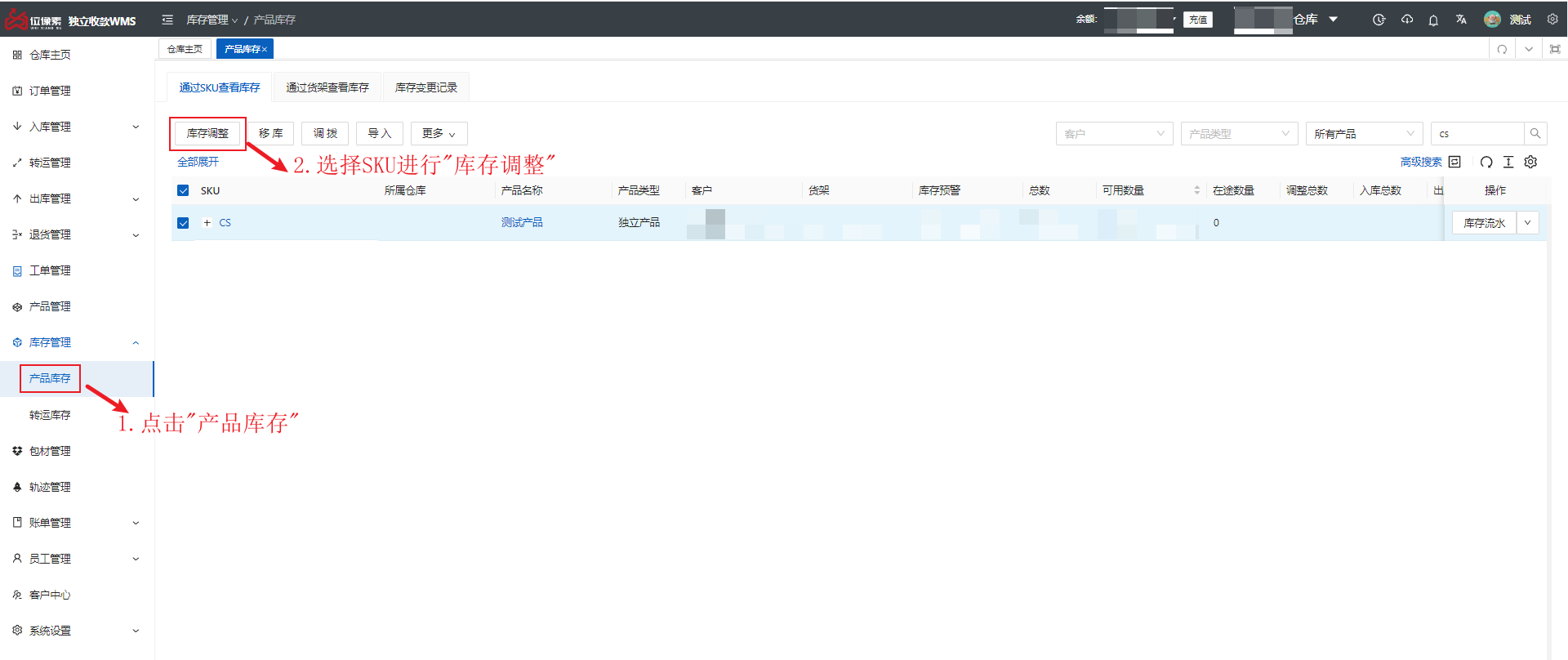The width and height of the screenshot is (1568, 660).
Task: Open the header settings gear
Action: pyautogui.click(x=1552, y=20)
